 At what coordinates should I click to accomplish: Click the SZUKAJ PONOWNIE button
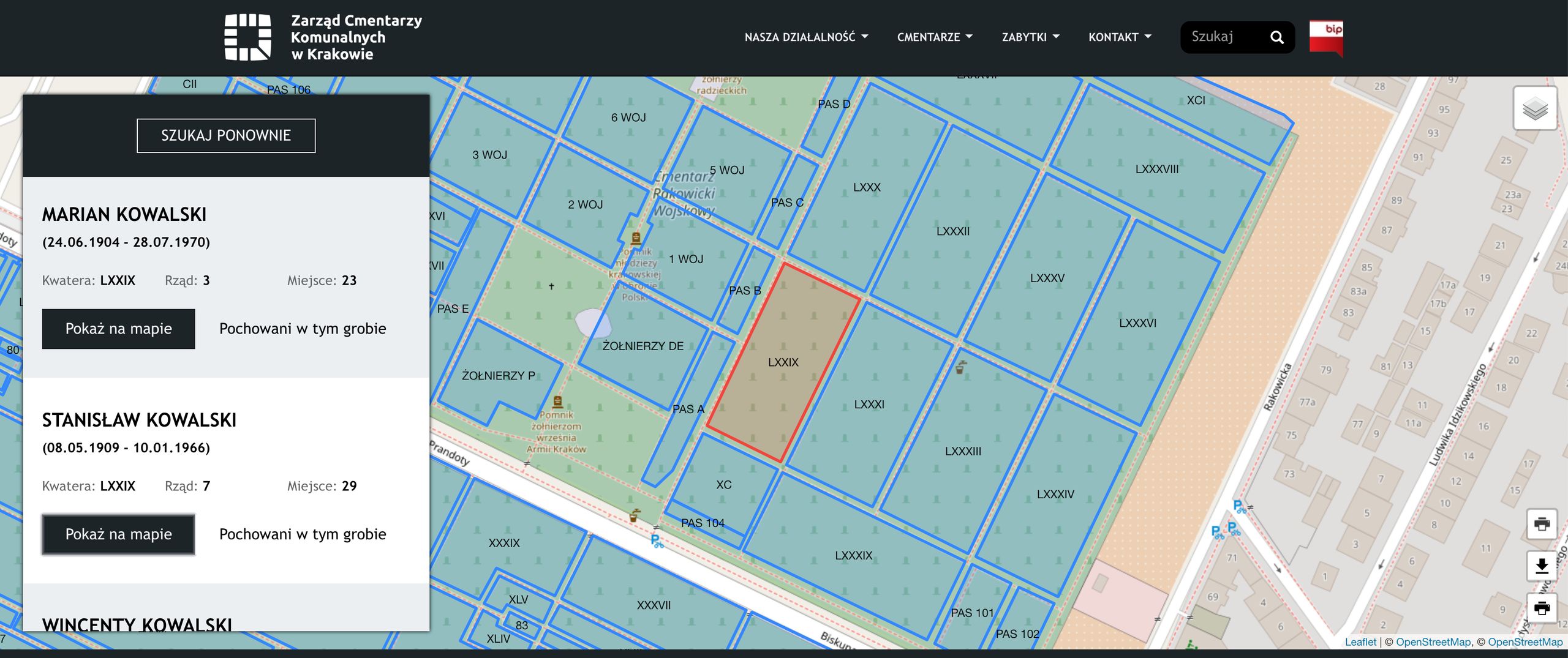point(226,135)
